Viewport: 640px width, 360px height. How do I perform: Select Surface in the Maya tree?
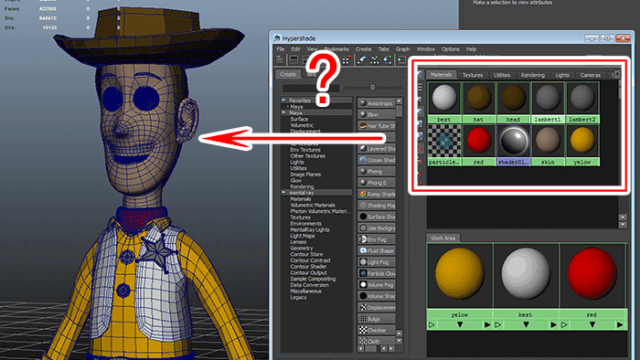[299, 119]
